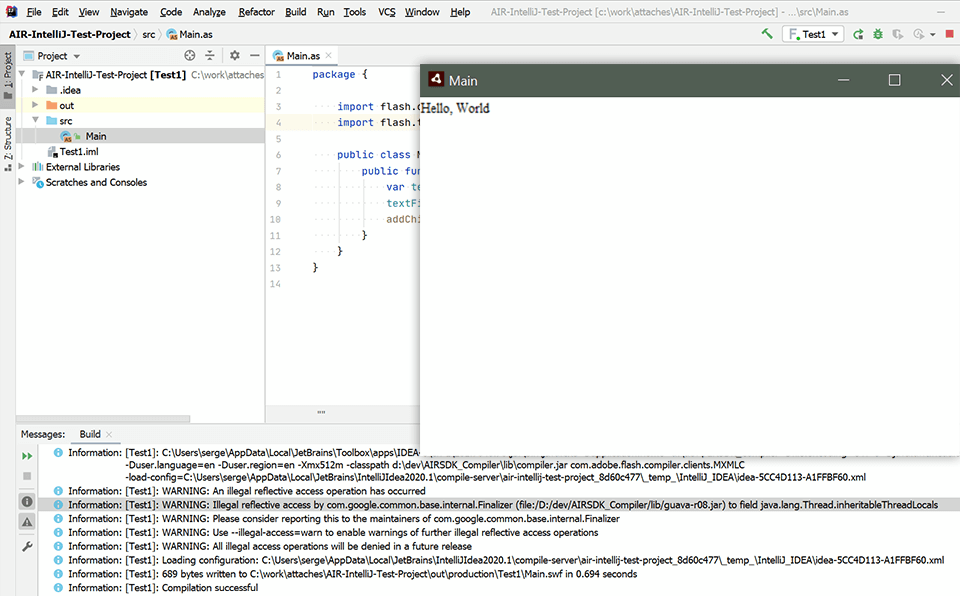Select the 689 bytes written message row
The height and width of the screenshot is (596, 960).
pos(499,574)
